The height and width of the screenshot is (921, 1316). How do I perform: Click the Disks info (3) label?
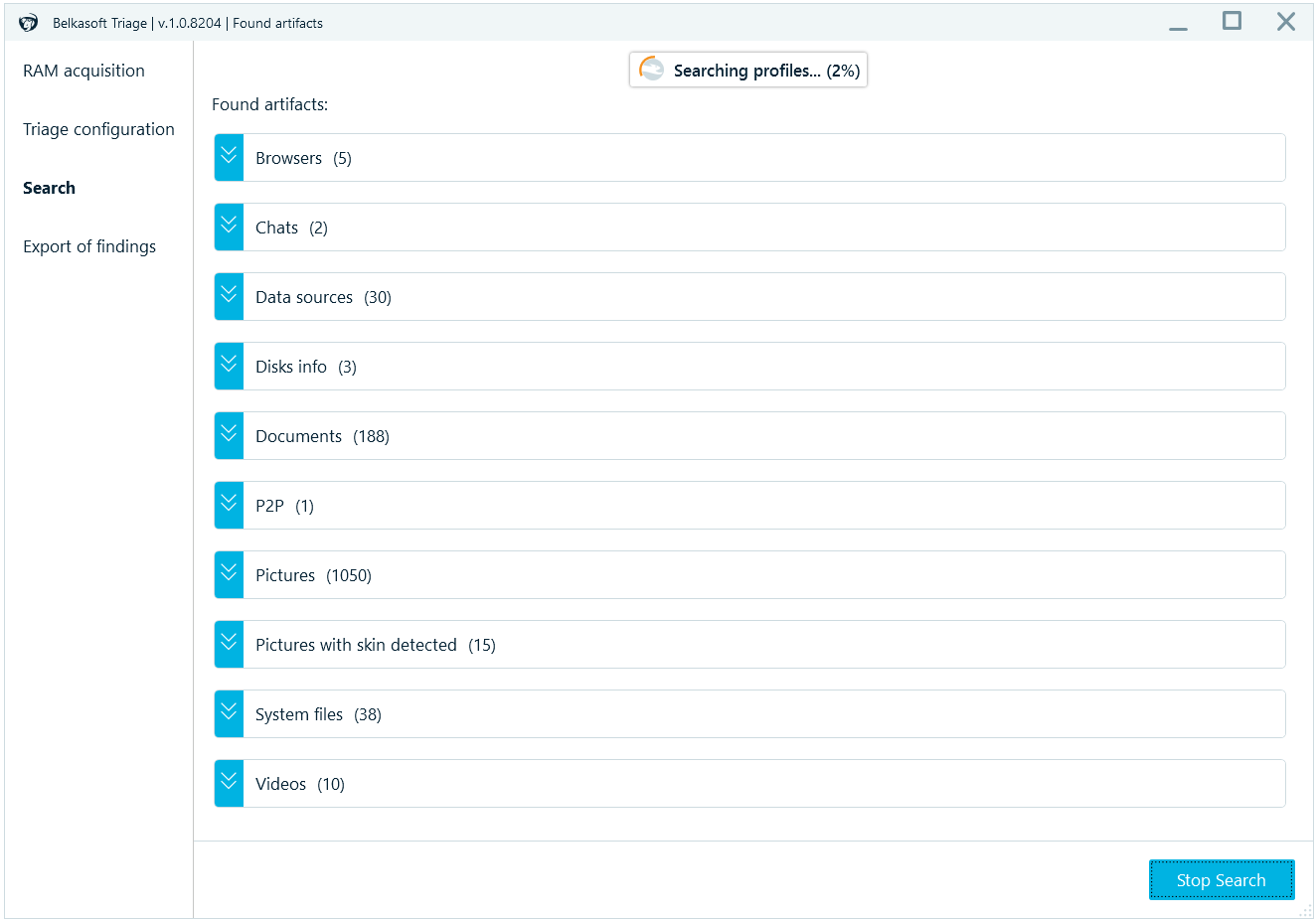pyautogui.click(x=306, y=367)
